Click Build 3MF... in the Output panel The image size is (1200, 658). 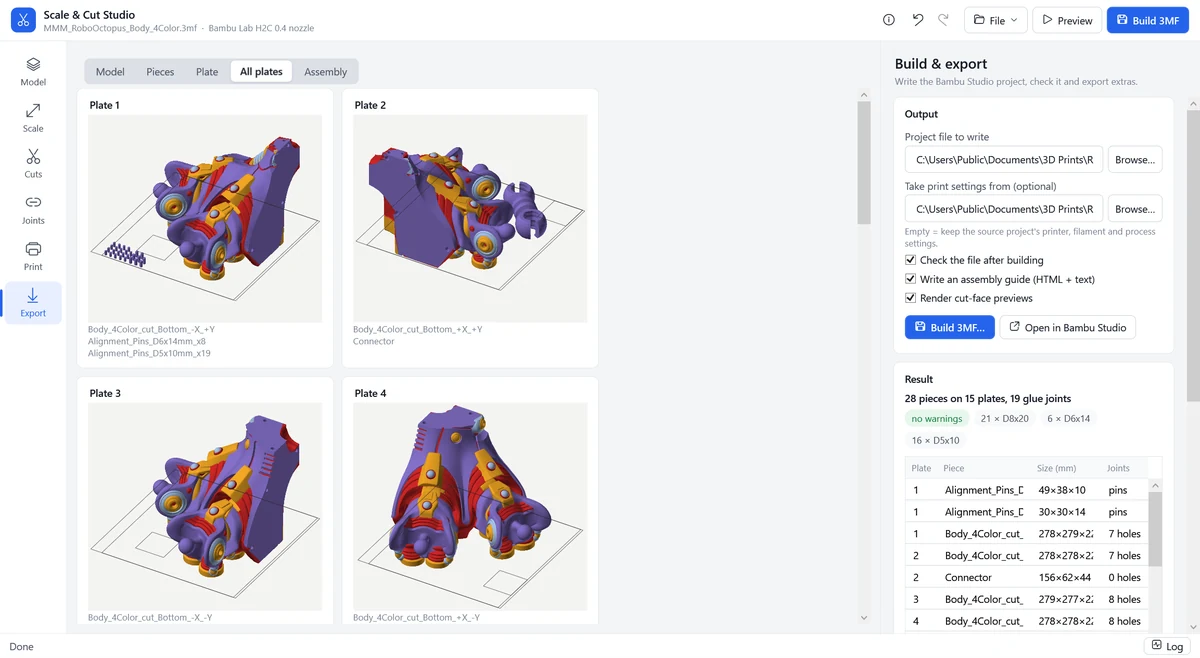949,327
